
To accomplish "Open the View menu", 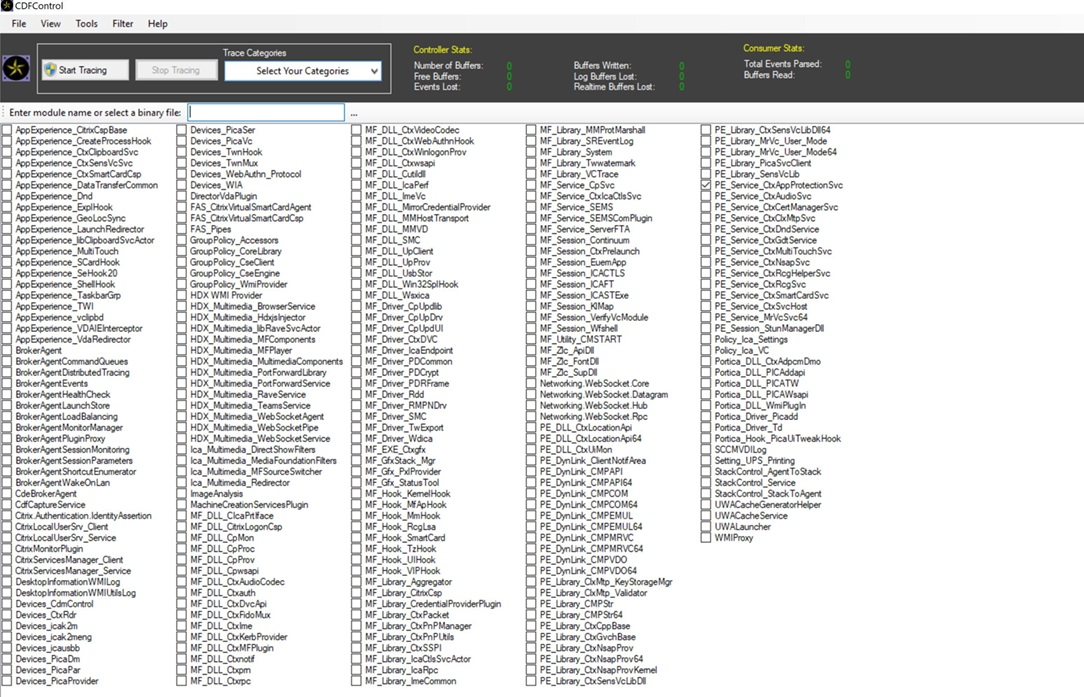I will coord(50,24).
